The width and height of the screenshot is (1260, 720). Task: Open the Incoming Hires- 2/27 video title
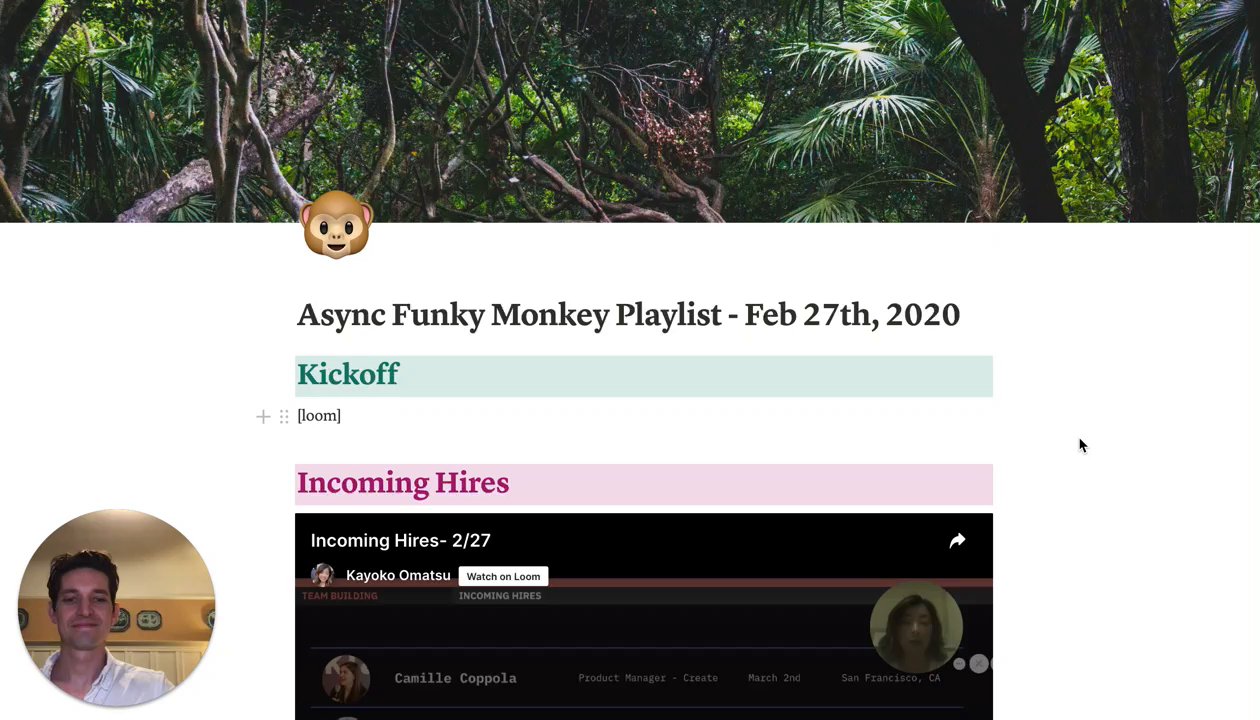pyautogui.click(x=400, y=540)
